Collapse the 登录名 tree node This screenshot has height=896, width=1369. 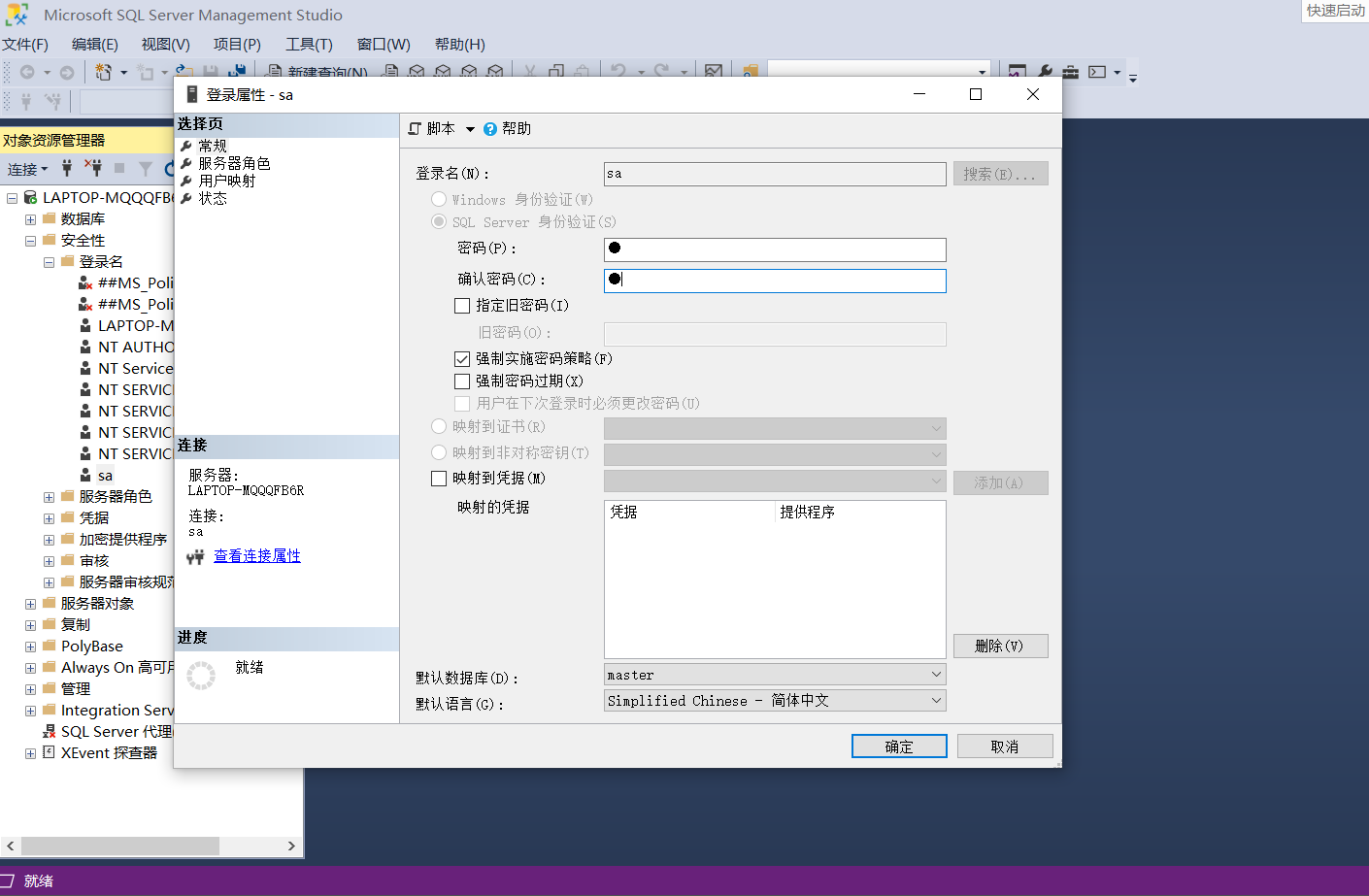pos(49,262)
